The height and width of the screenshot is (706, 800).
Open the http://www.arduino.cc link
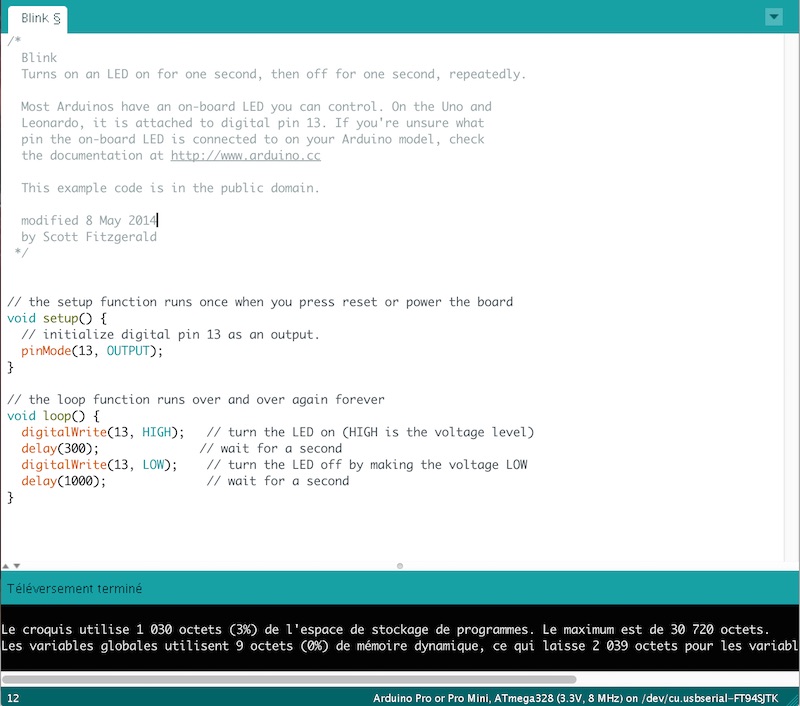[x=245, y=156]
